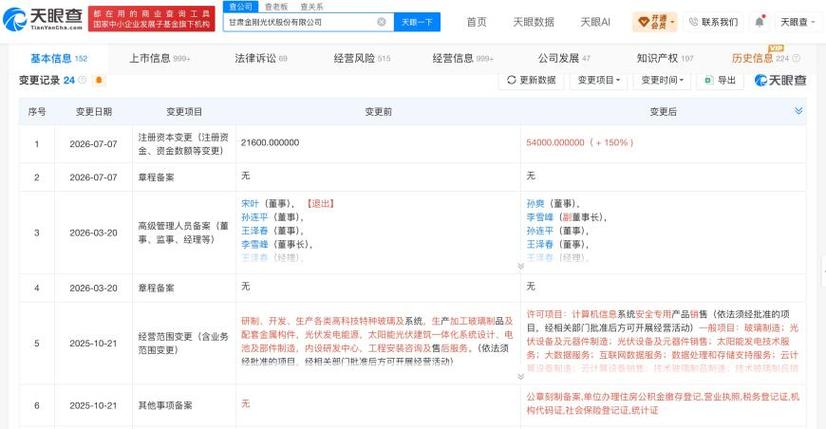Open 李雪峰 副董事长 link in 变更后 column

pos(540,217)
